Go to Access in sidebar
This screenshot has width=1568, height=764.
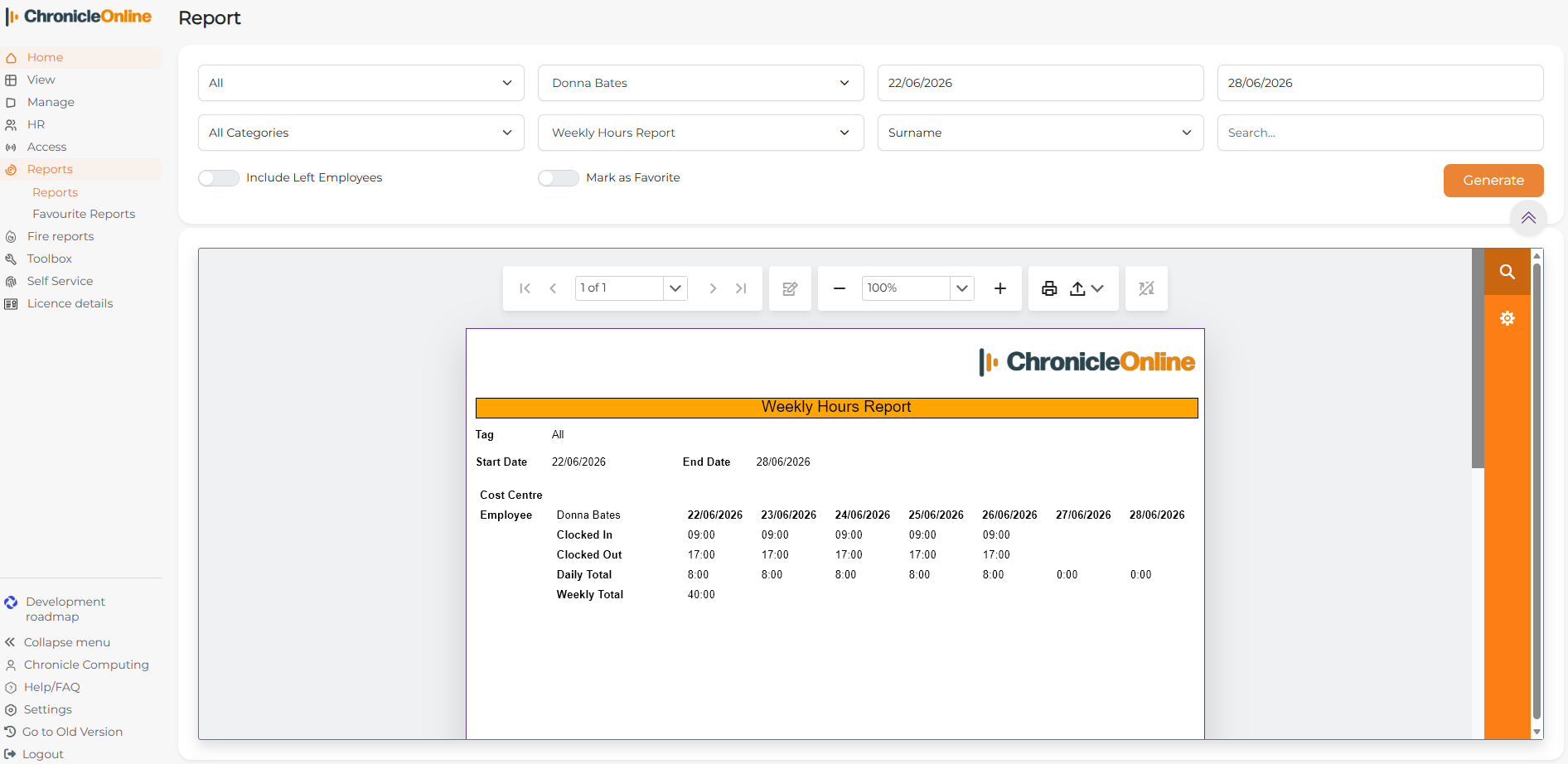click(x=81, y=147)
